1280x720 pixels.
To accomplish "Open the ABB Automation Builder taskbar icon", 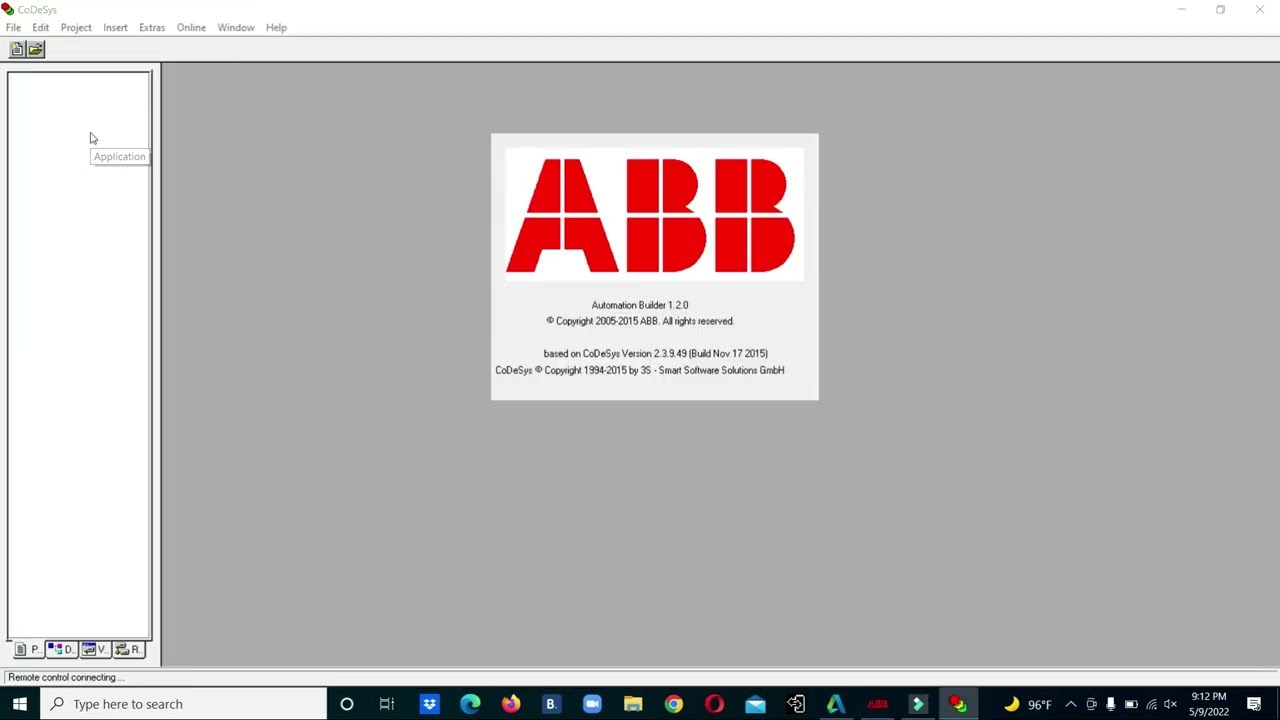I will pos(877,704).
